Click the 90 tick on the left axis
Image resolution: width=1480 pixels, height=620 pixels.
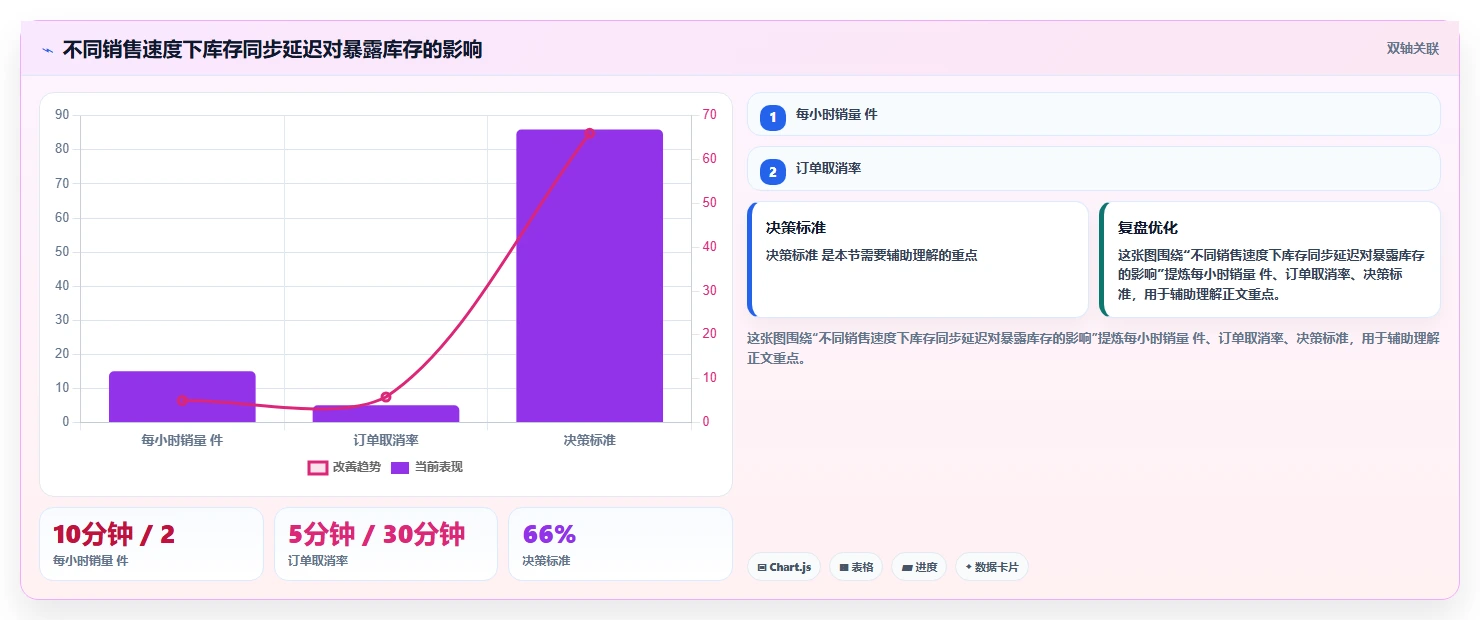click(62, 115)
